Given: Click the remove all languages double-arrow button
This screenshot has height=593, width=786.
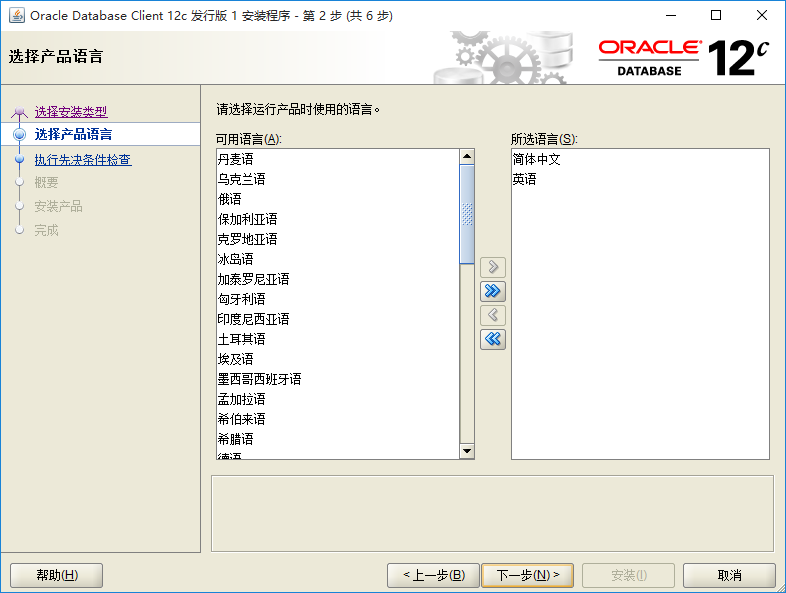Looking at the screenshot, I should pos(493,339).
